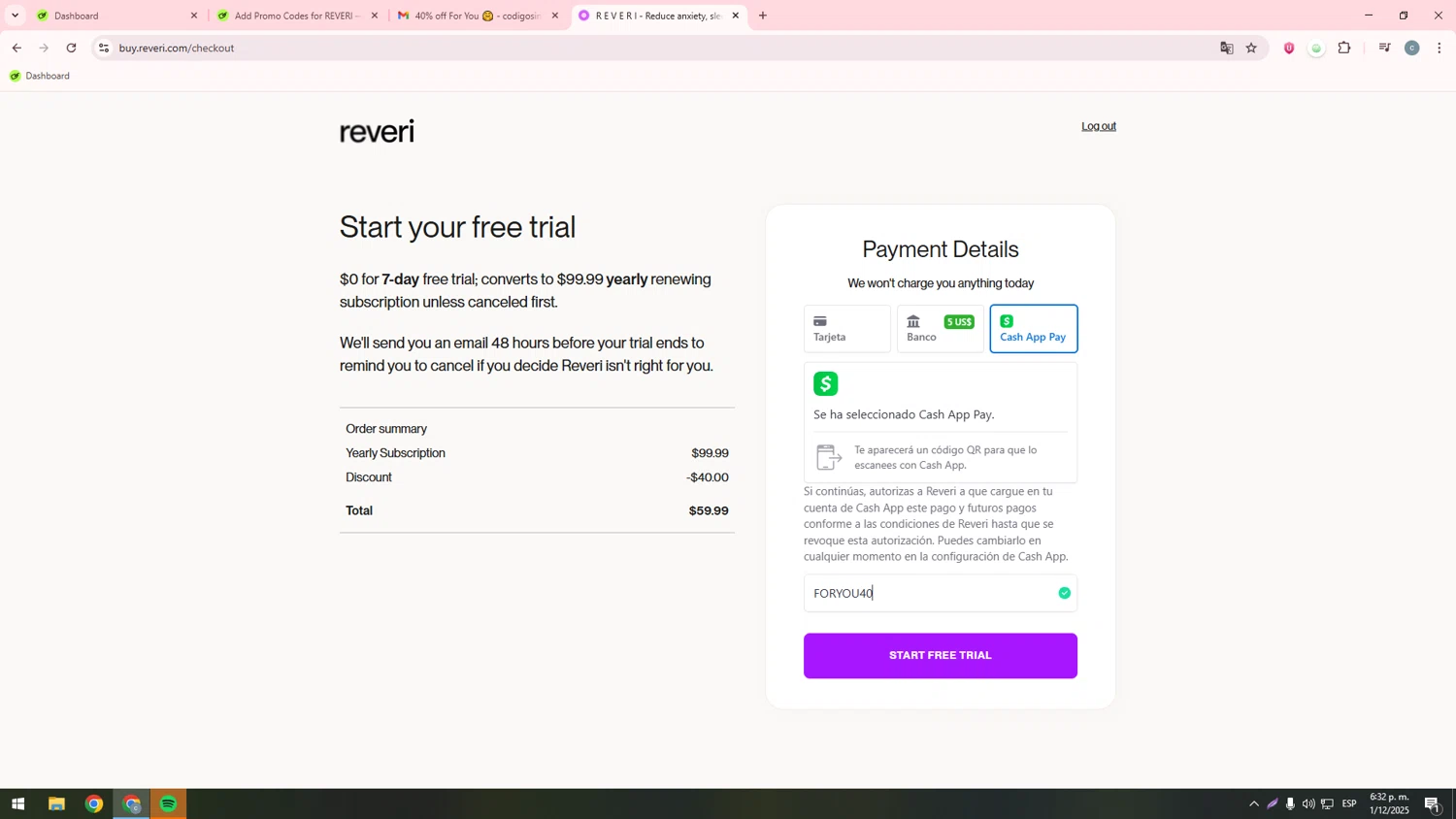The image size is (1456, 819).
Task: Open the media controls icon in toolbar
Action: pyautogui.click(x=1385, y=48)
